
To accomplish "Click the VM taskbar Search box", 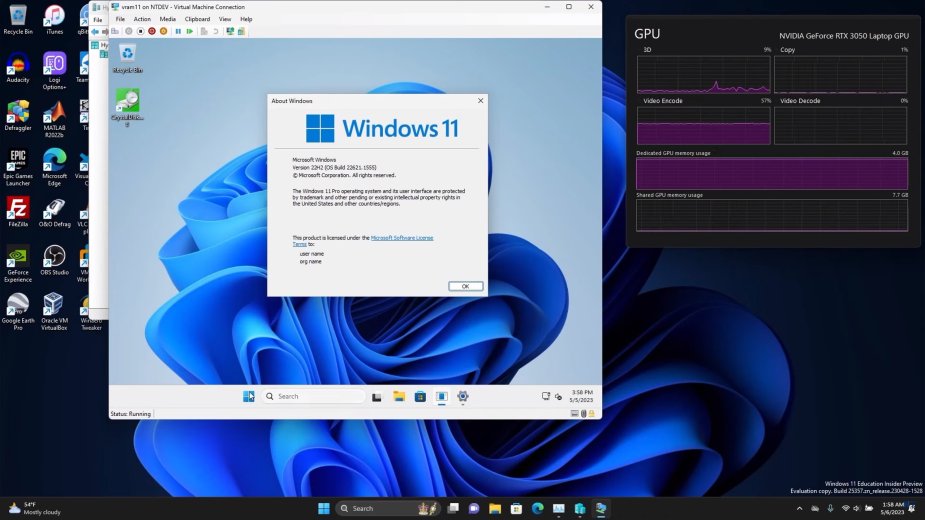I will [x=313, y=397].
